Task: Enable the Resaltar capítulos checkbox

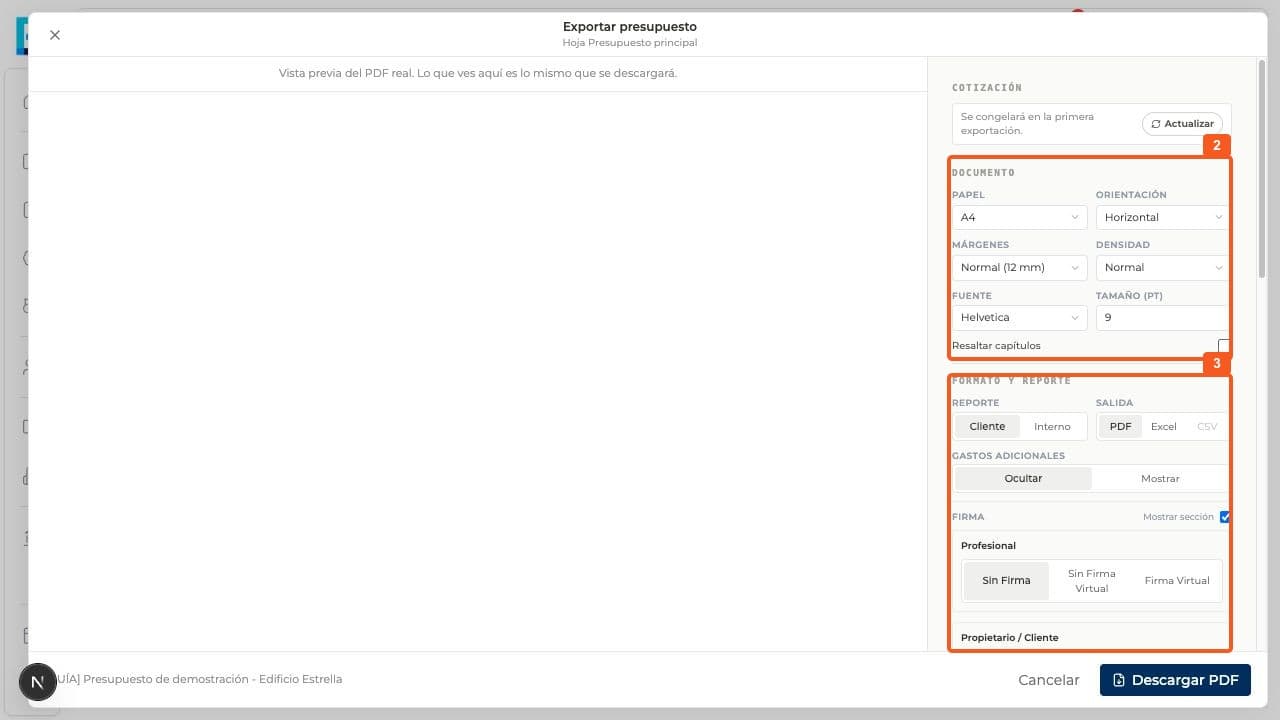Action: pyautogui.click(x=1224, y=346)
